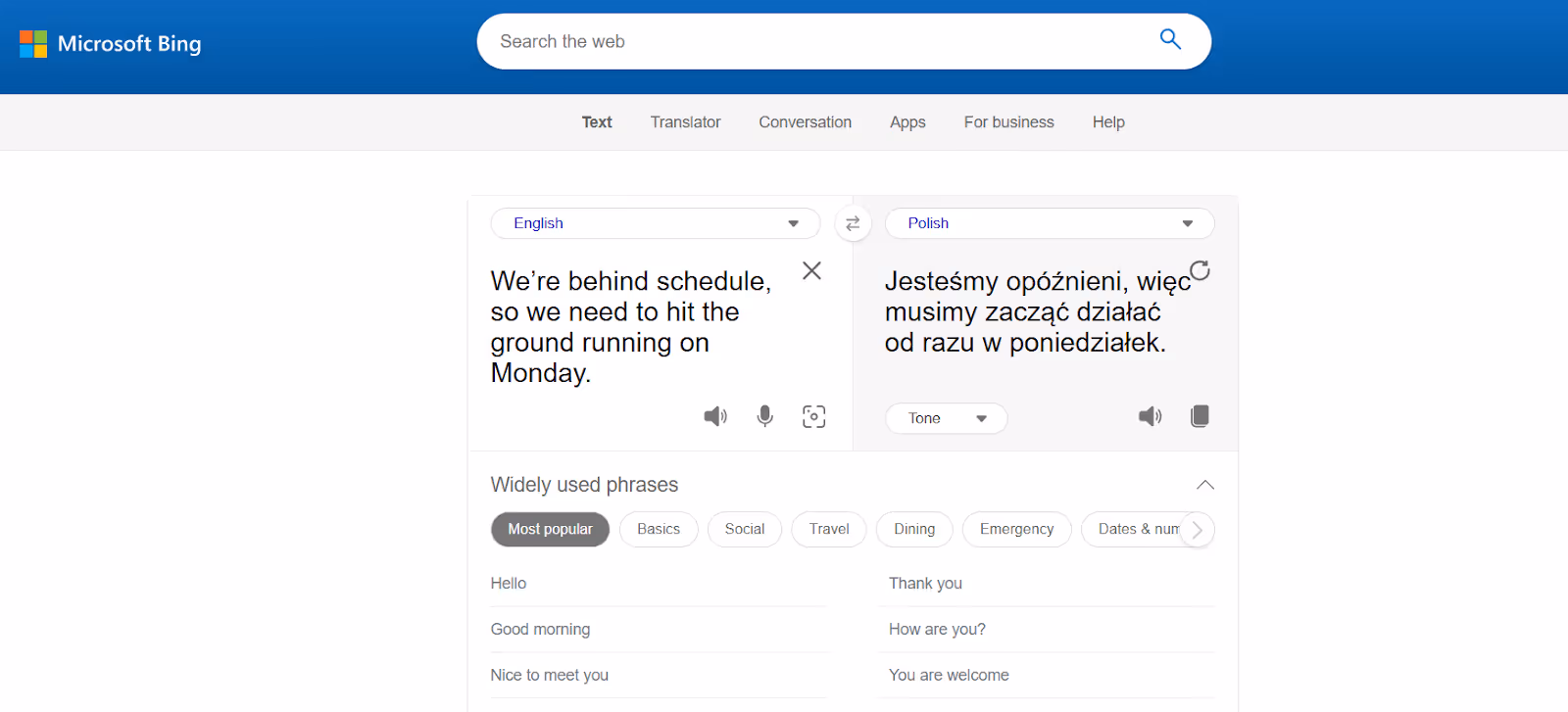Clear the English source text

click(811, 270)
